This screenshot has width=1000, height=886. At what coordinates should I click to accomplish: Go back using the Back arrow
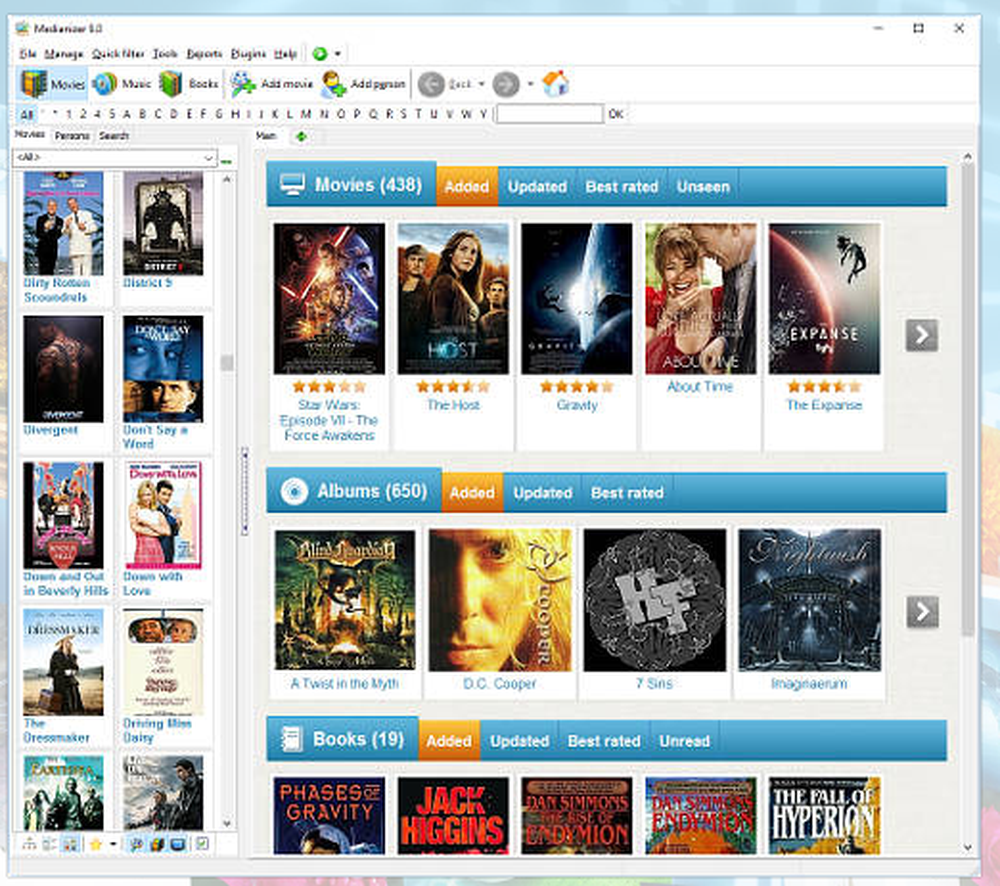(431, 84)
